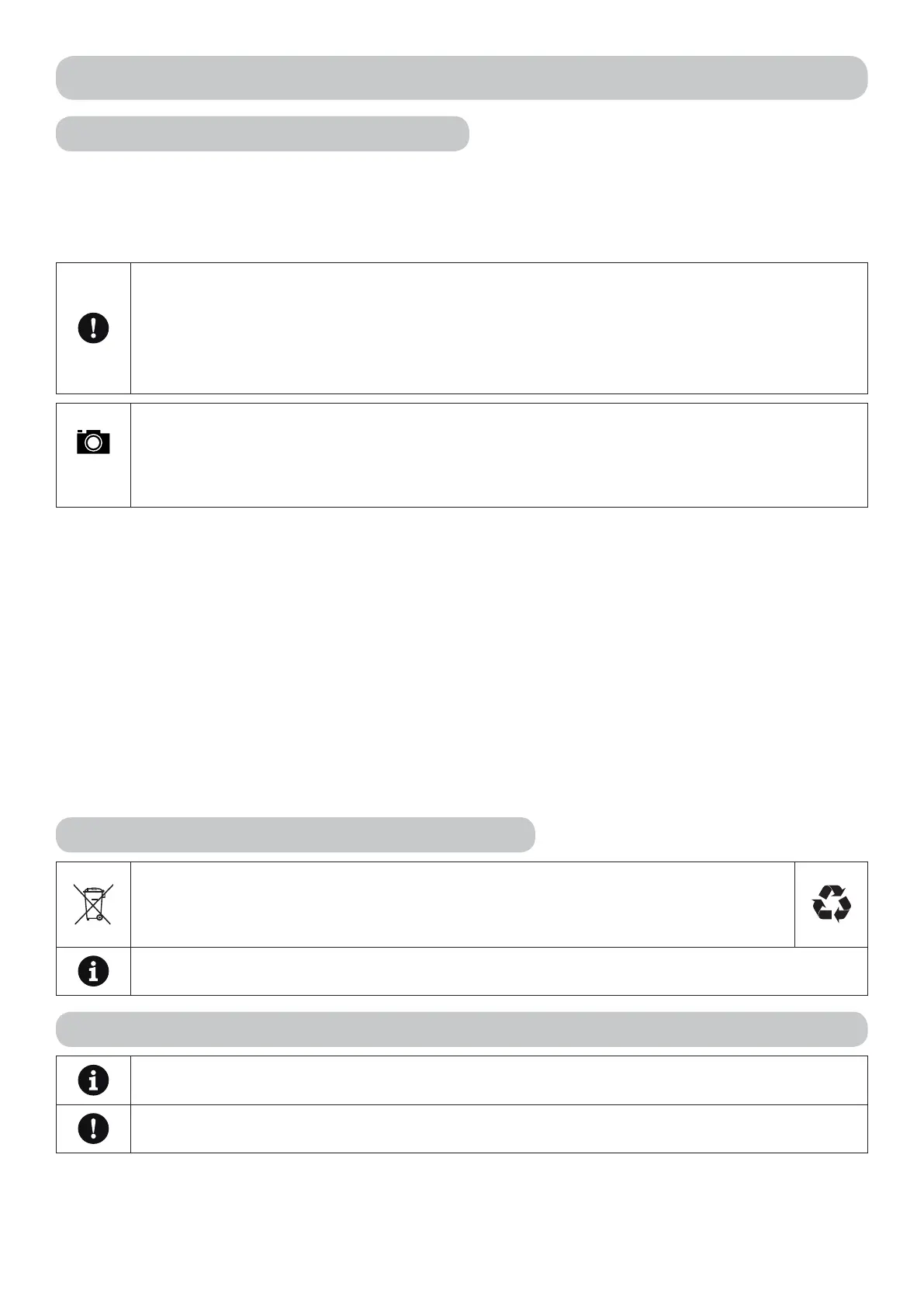Click the camera icon

[x=93, y=442]
